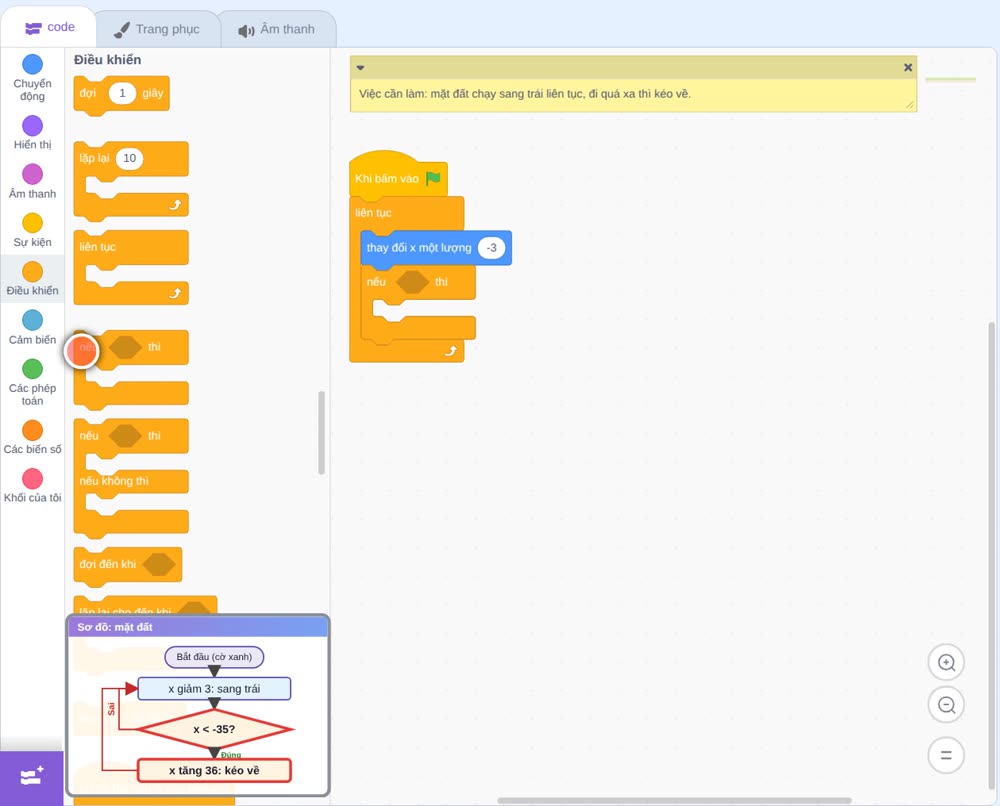
Task: Open the Trang phục tab
Action: pyautogui.click(x=157, y=29)
